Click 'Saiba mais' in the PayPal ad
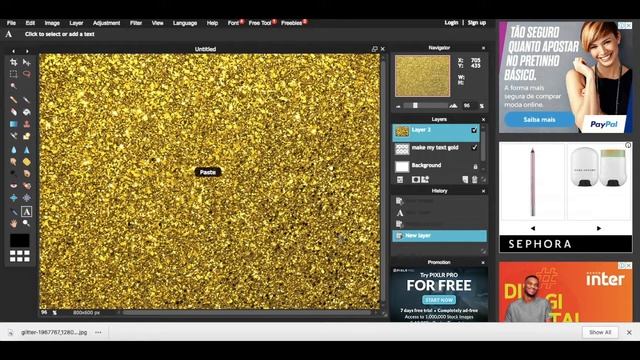640x360 pixels. pyautogui.click(x=539, y=120)
